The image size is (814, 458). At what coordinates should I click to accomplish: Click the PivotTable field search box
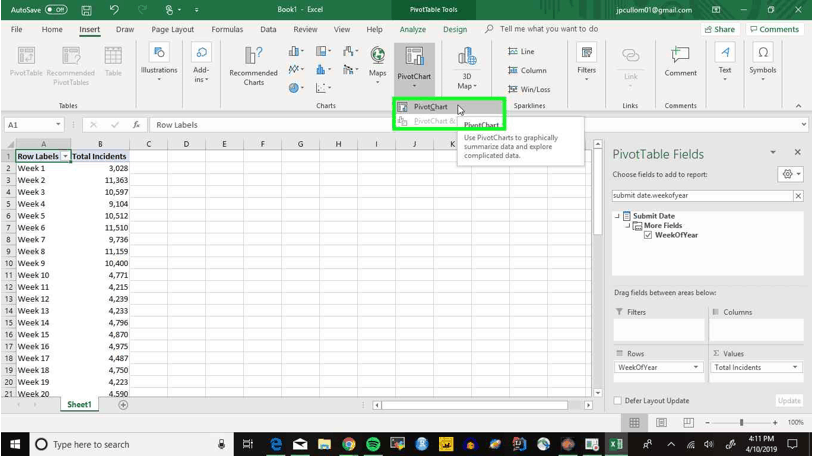[701, 196]
